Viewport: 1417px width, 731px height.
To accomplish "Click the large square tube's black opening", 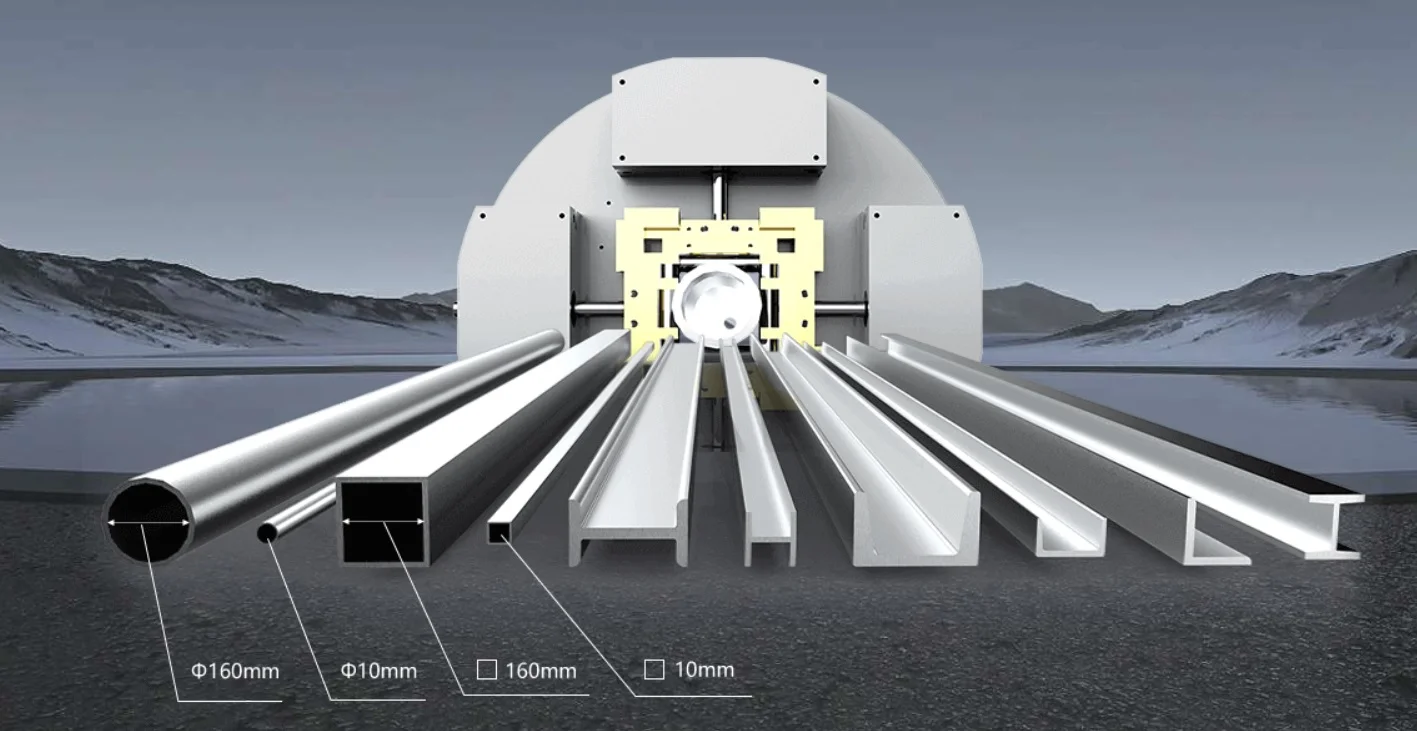I will click(383, 542).
